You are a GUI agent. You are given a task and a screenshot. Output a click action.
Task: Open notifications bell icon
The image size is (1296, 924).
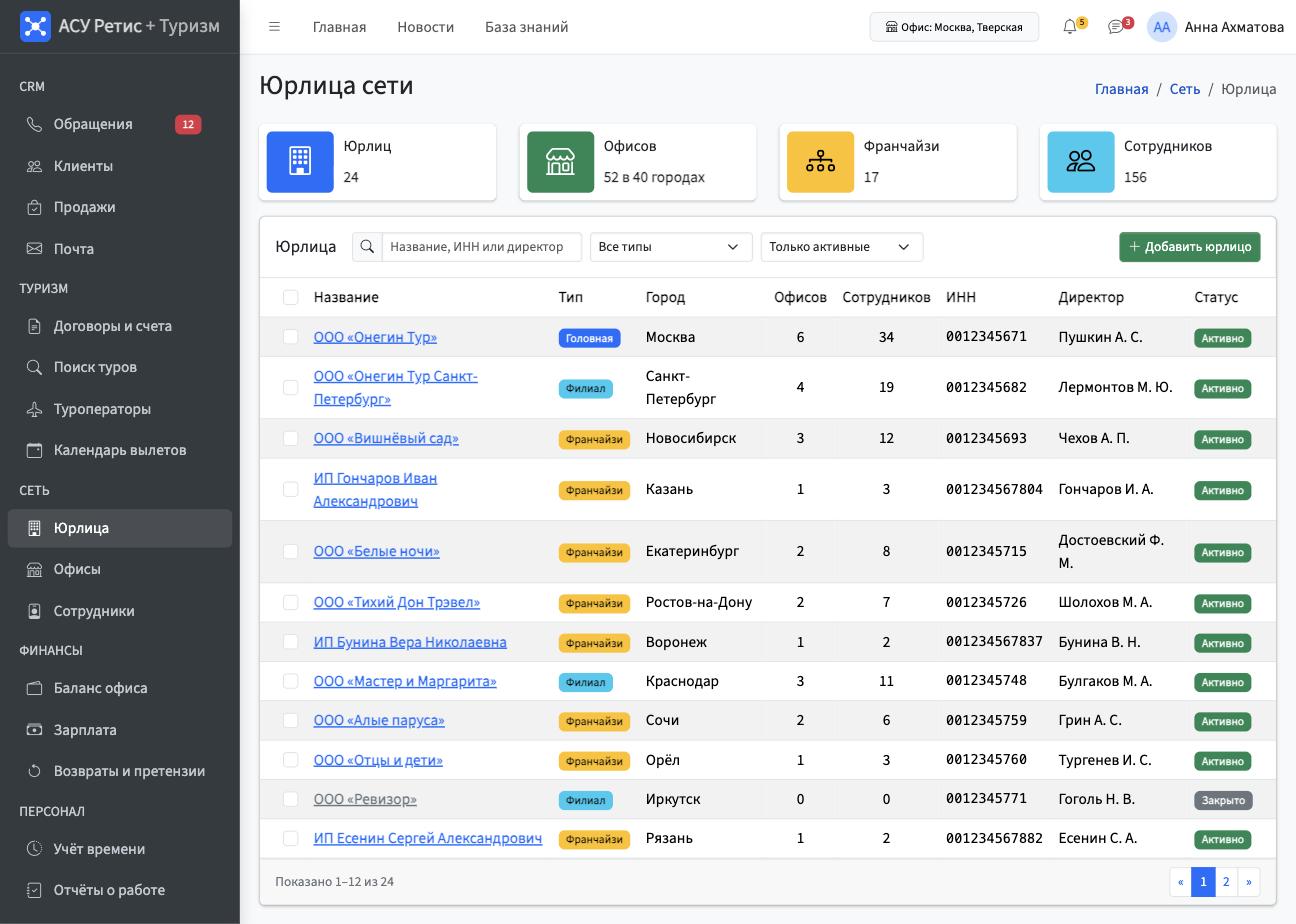[1070, 27]
